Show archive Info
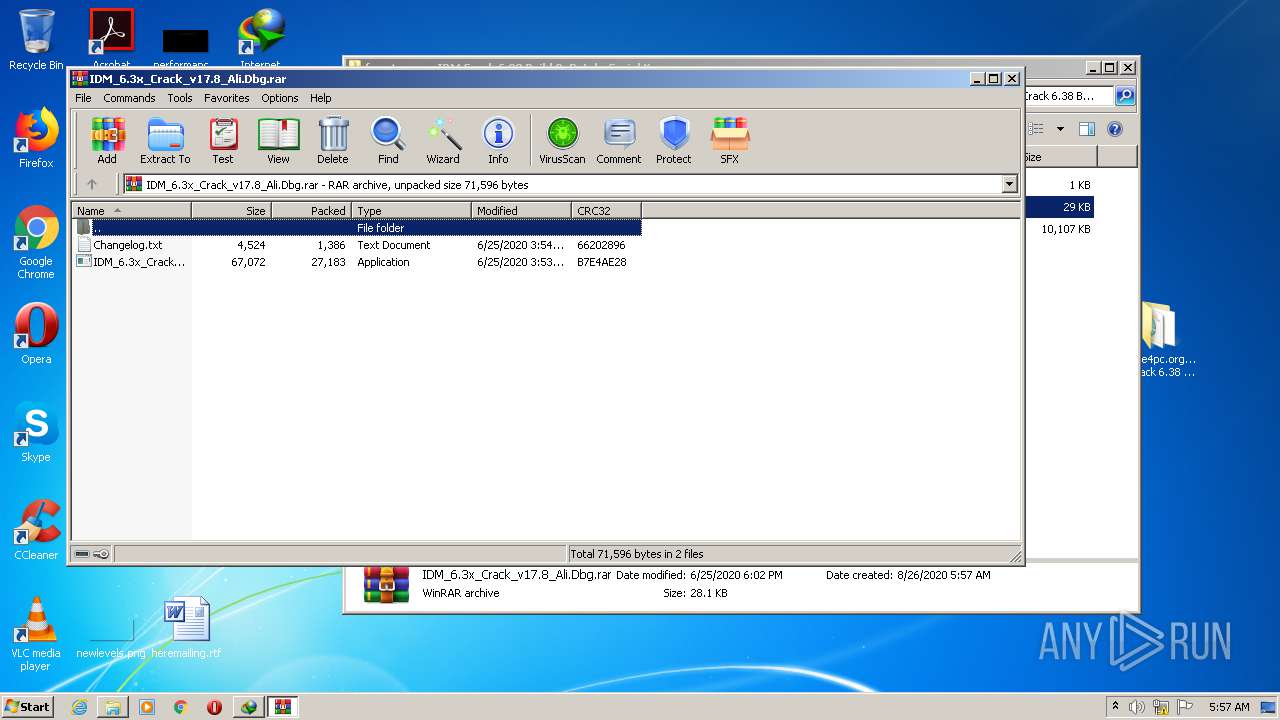 click(498, 140)
